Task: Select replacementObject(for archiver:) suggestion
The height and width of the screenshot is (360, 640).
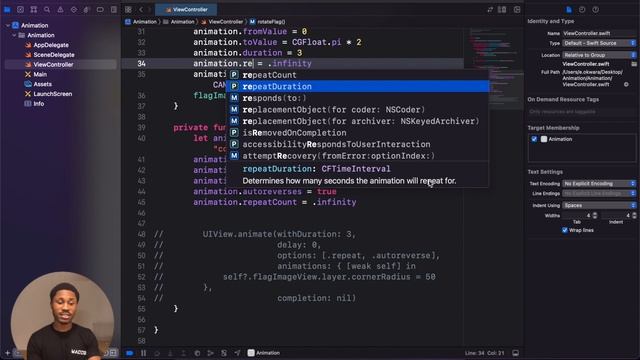Action: (x=358, y=121)
